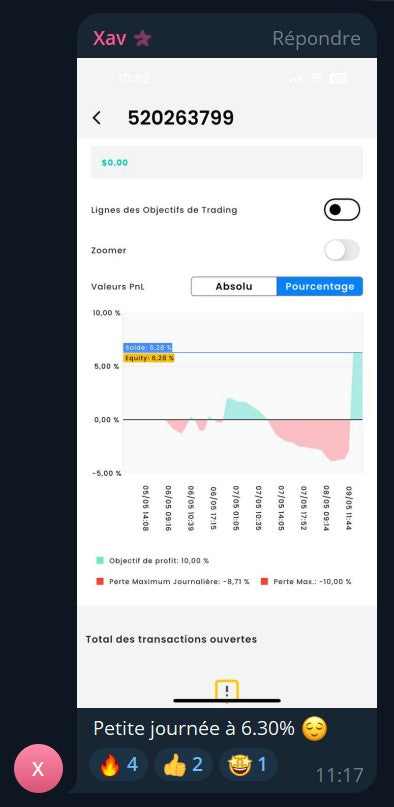Click the red Perte Max. legend swatch
The width and height of the screenshot is (394, 807).
click(x=264, y=582)
